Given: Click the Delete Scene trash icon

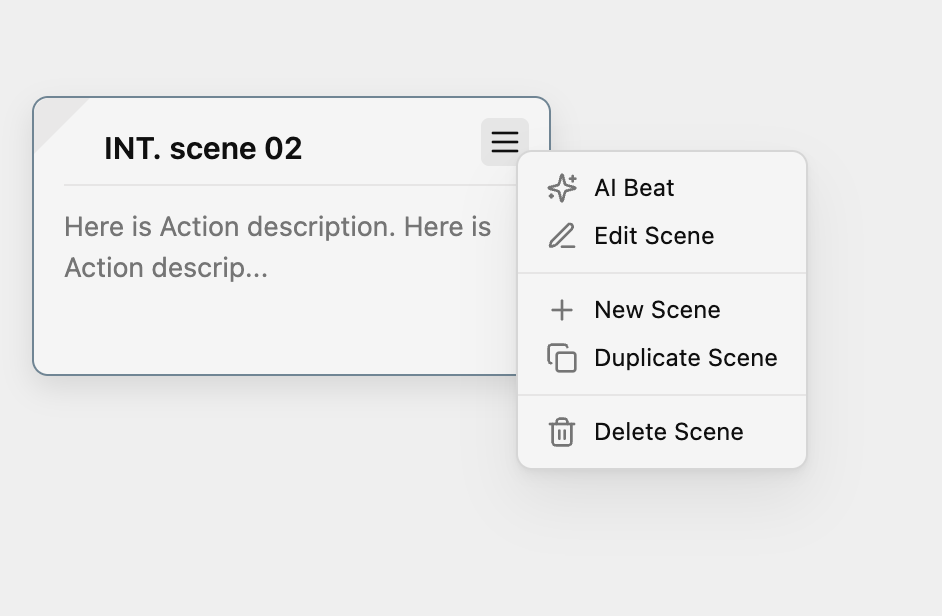Looking at the screenshot, I should [562, 432].
